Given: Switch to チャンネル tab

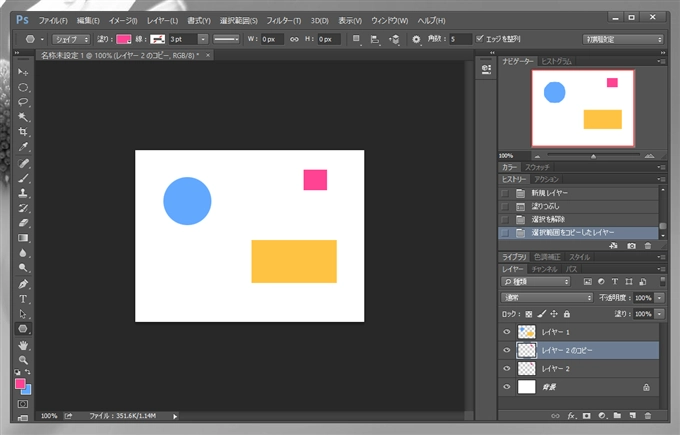Looking at the screenshot, I should point(544,269).
